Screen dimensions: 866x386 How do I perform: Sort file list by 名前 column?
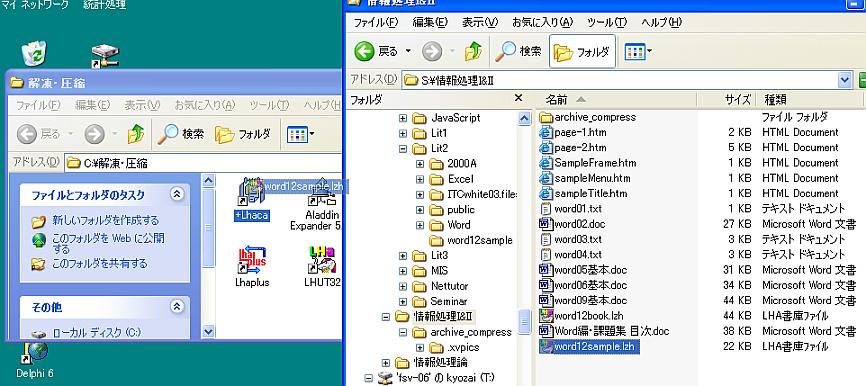pos(615,99)
